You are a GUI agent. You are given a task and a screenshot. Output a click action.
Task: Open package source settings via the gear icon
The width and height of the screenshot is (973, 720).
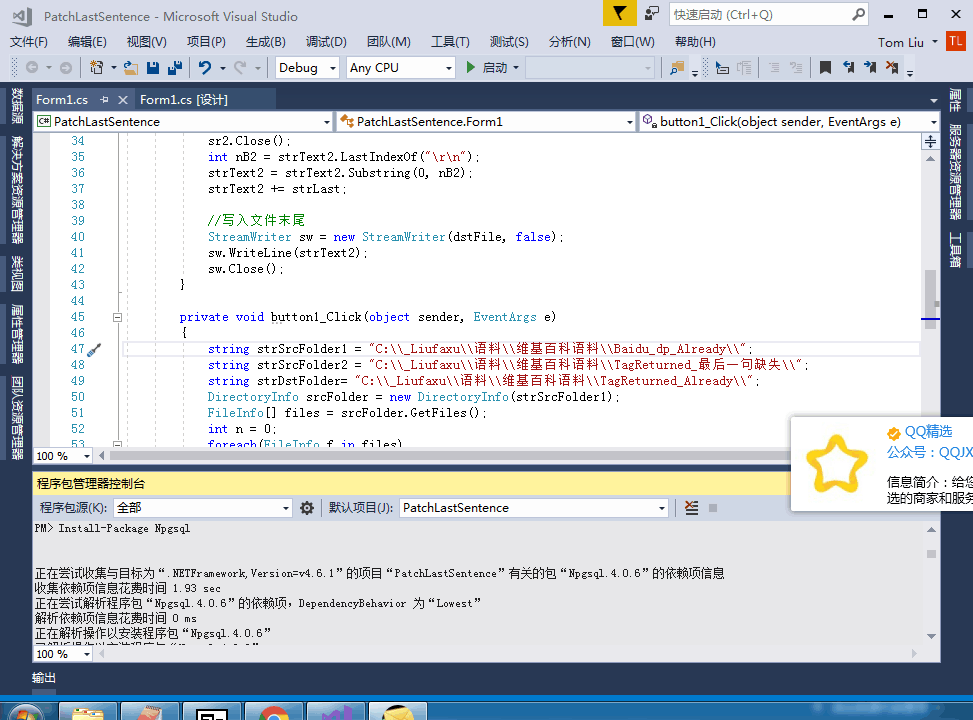click(307, 507)
